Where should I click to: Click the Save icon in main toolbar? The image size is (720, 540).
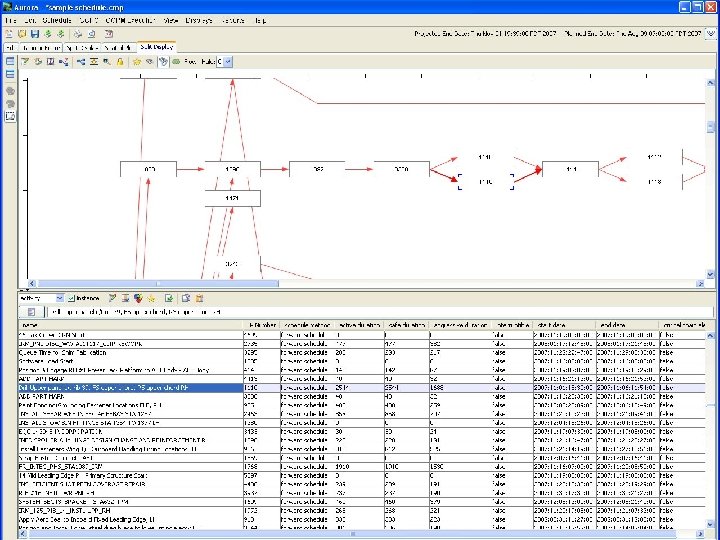click(34, 34)
